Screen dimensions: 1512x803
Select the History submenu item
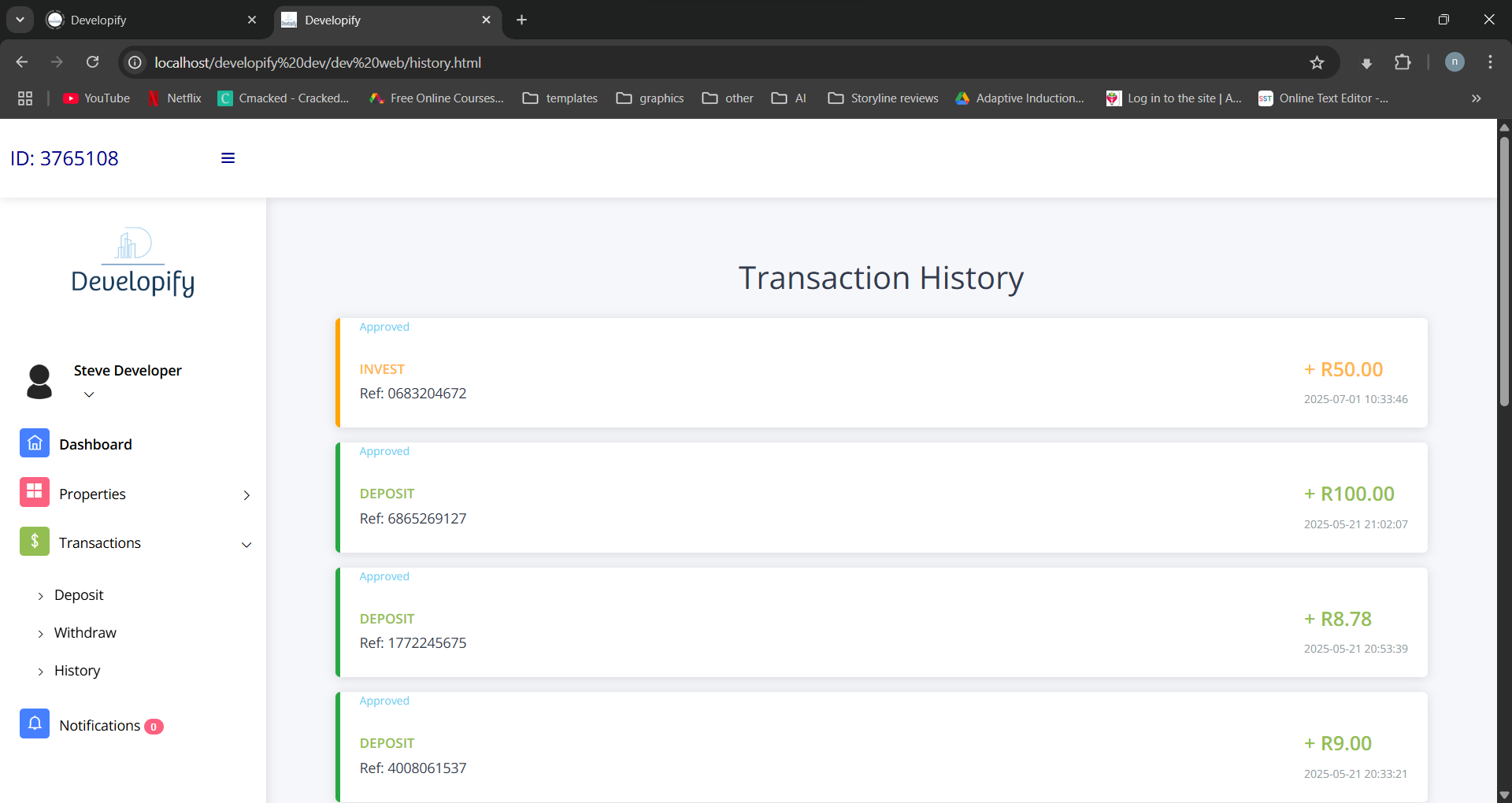point(77,671)
